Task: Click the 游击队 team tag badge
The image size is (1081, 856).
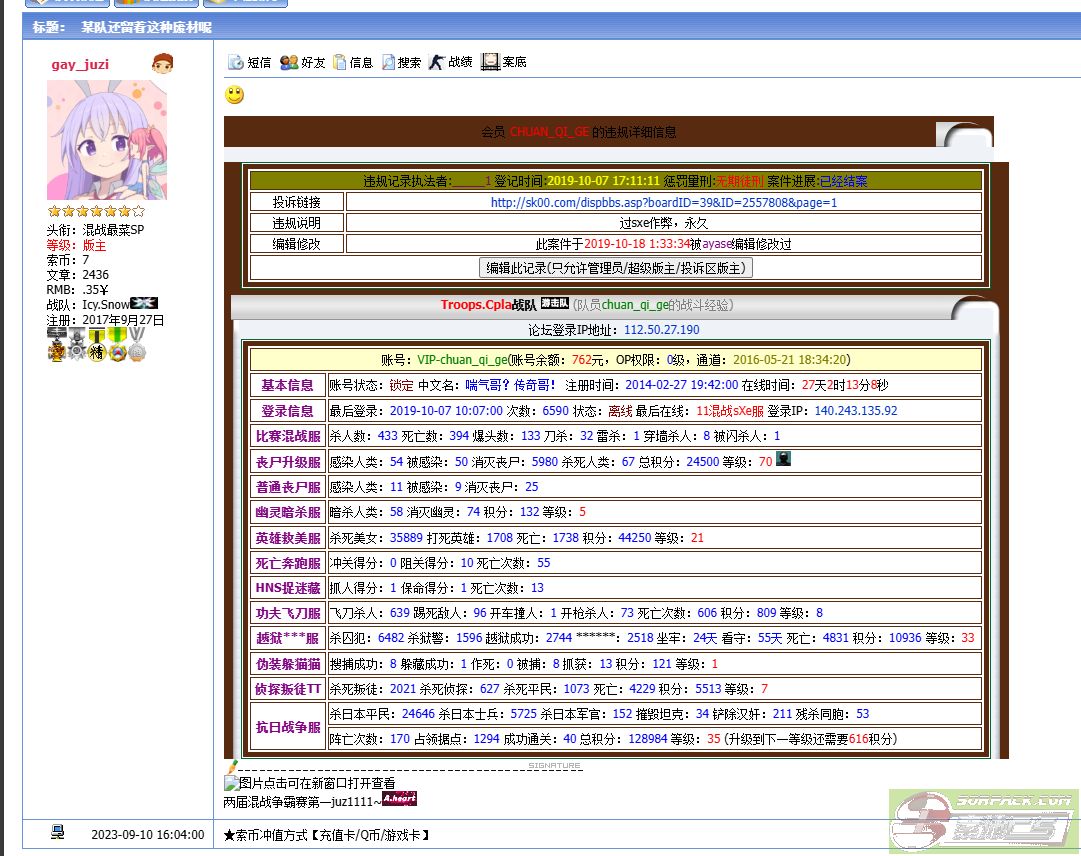Action: click(x=554, y=304)
